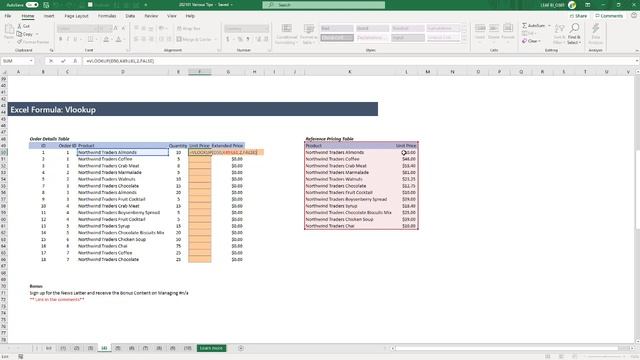Image resolution: width=640 pixels, height=360 pixels.
Task: Click the Accounting Number Format icon
Action: pyautogui.click(x=228, y=39)
